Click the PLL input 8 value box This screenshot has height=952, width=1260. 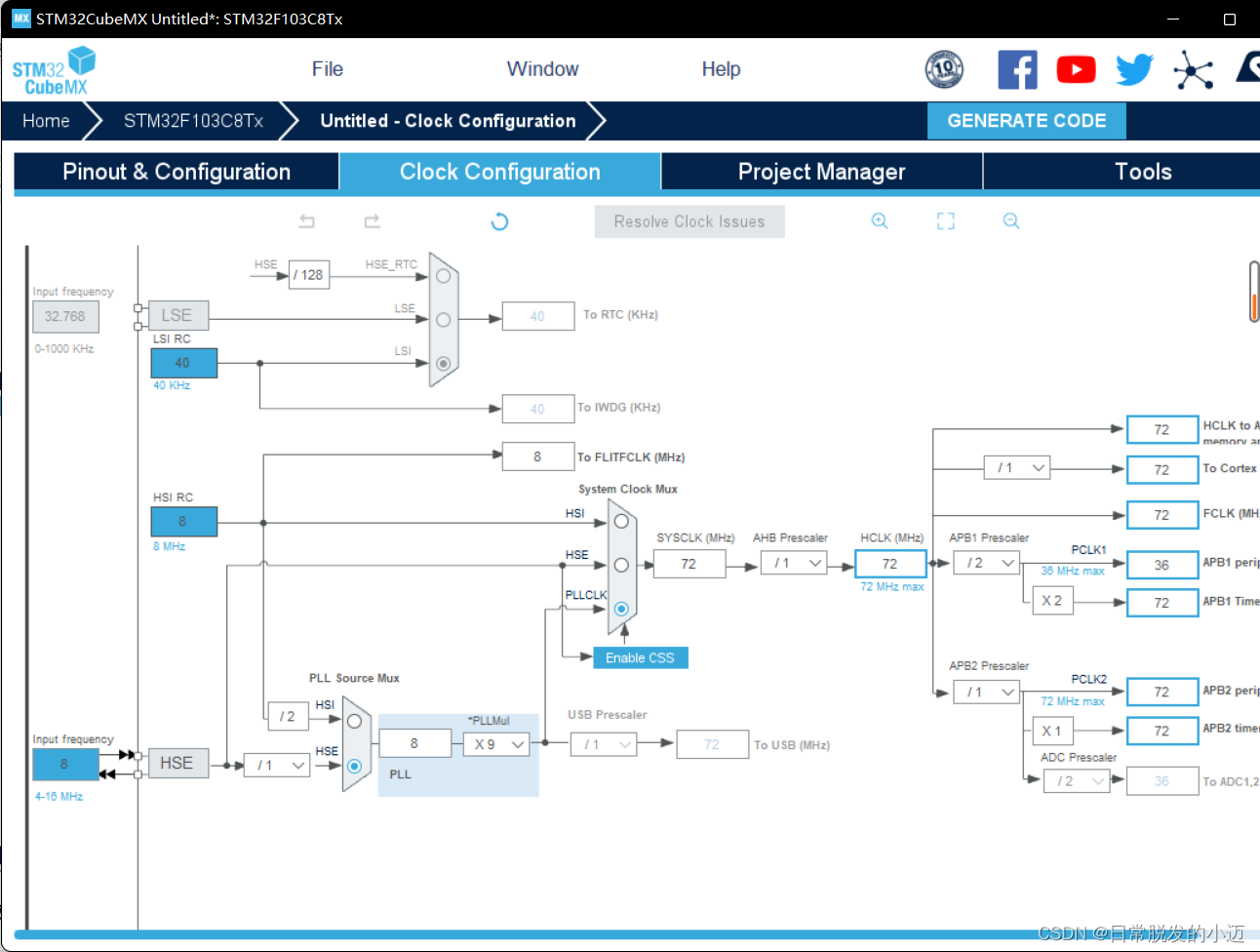[415, 743]
